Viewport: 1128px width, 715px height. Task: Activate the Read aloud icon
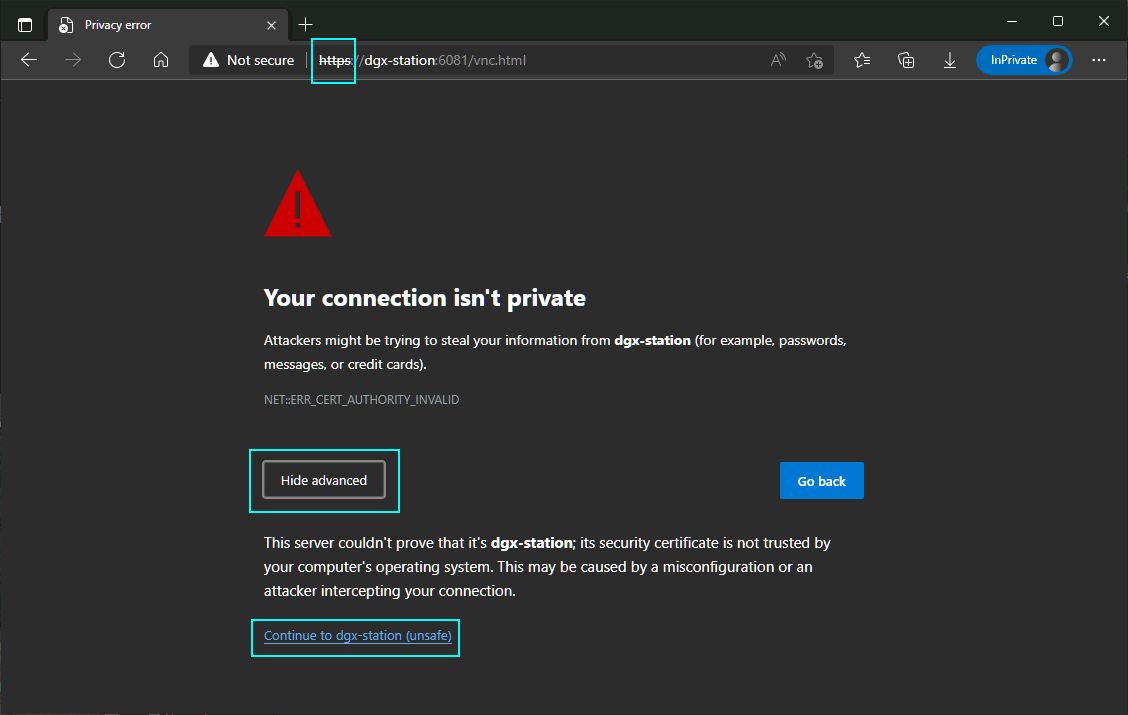coord(778,60)
